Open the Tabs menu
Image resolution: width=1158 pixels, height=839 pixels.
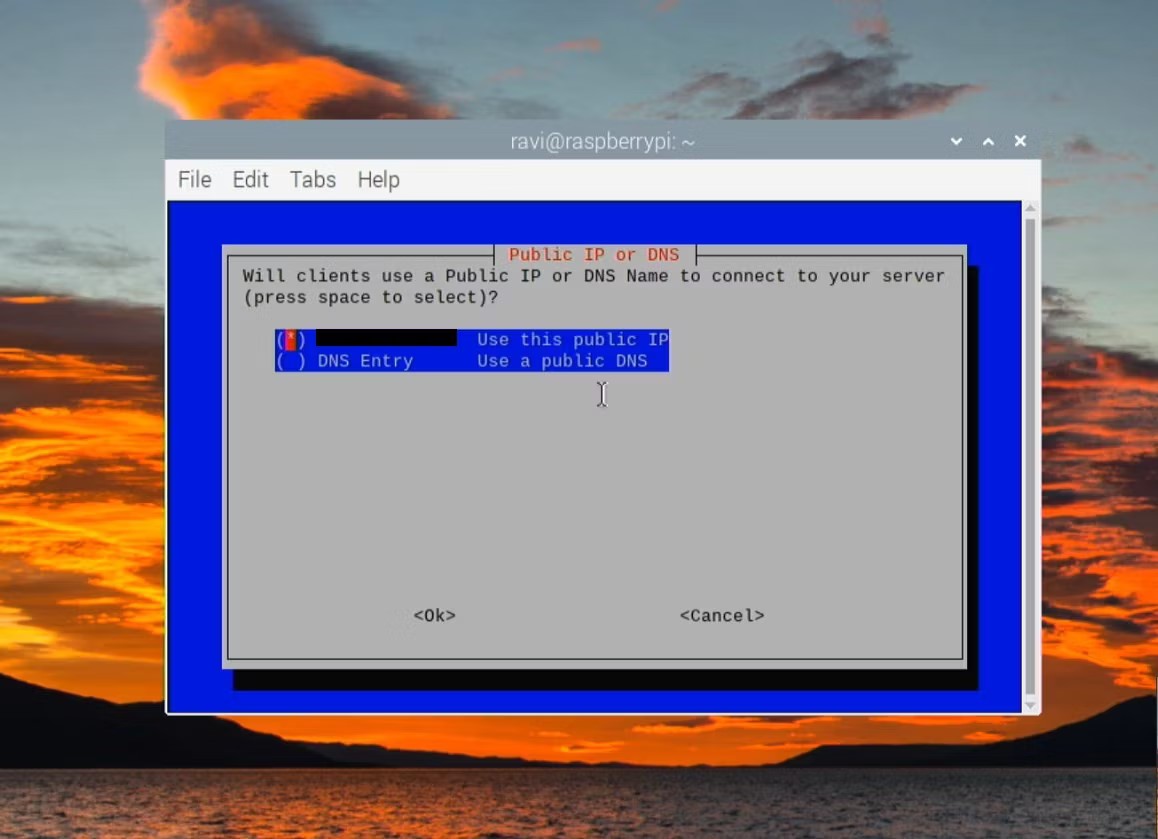pyautogui.click(x=312, y=179)
